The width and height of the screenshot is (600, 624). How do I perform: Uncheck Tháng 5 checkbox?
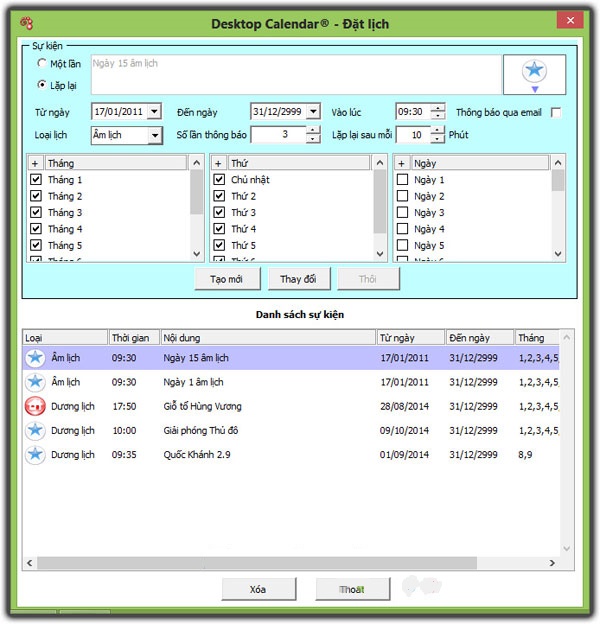[x=36, y=245]
